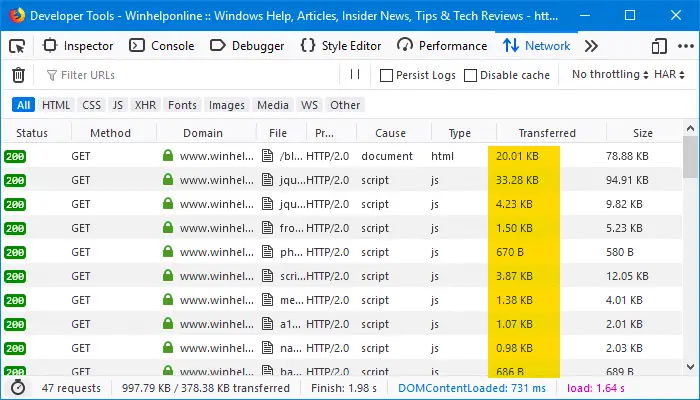This screenshot has height=400, width=700.
Task: Select 'document' cause cell
Action: (x=387, y=156)
